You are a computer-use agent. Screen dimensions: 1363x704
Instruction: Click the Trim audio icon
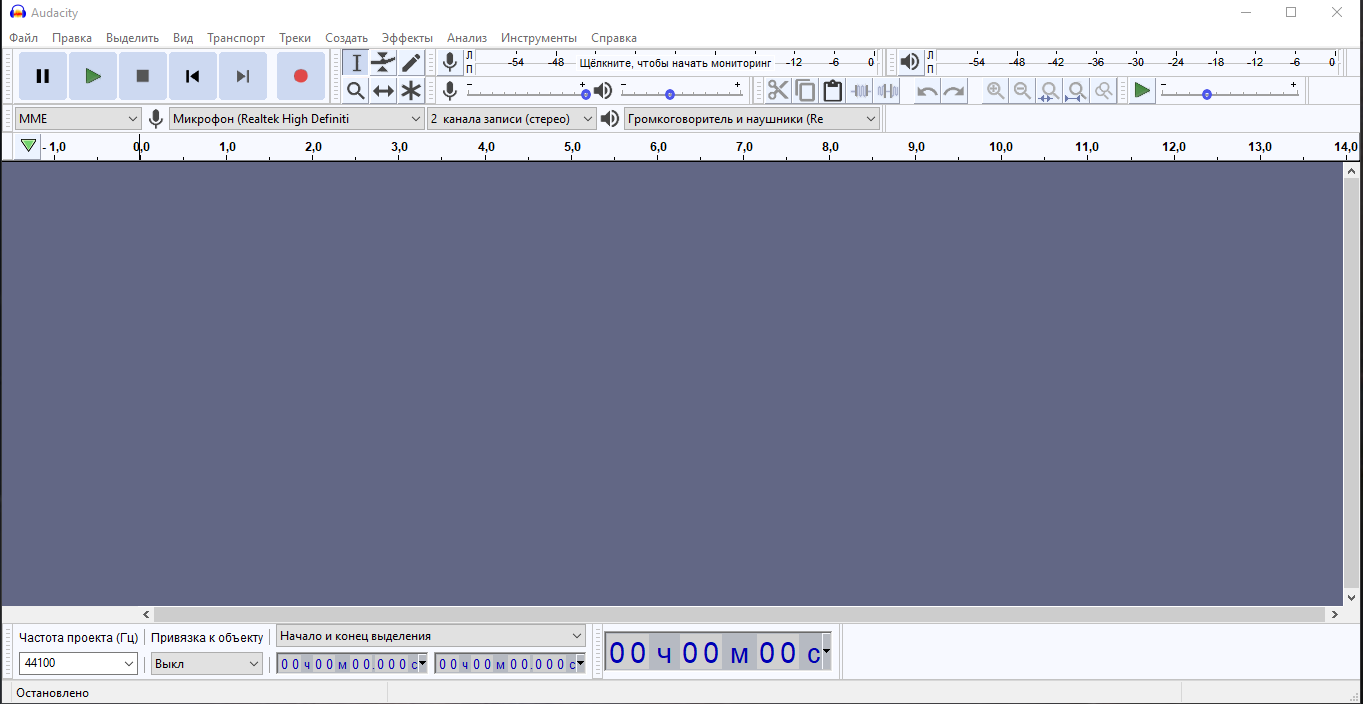point(860,91)
